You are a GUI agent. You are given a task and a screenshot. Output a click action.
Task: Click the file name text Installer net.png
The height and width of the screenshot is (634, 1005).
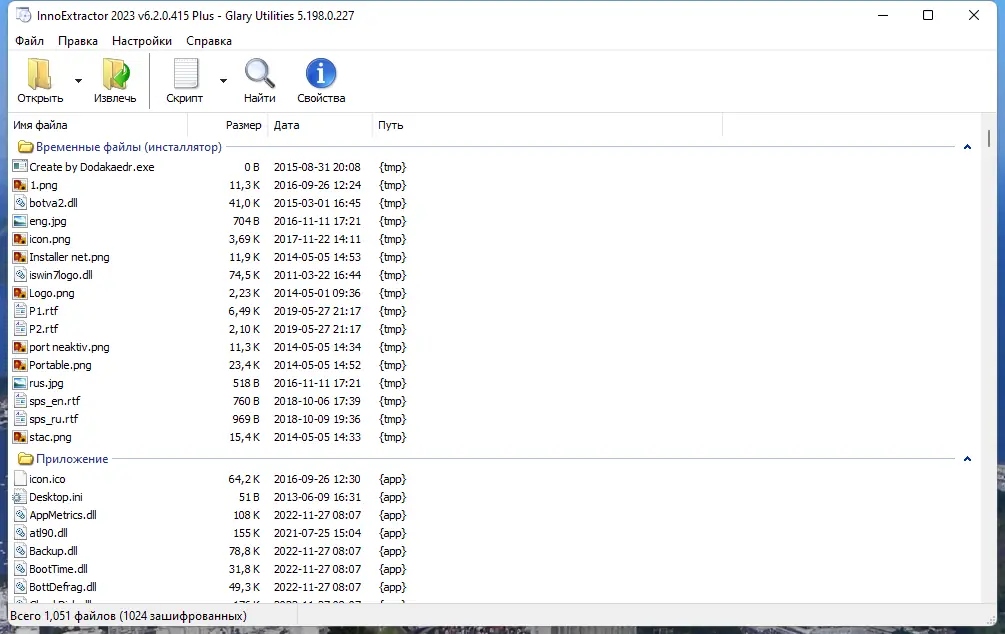click(x=69, y=256)
